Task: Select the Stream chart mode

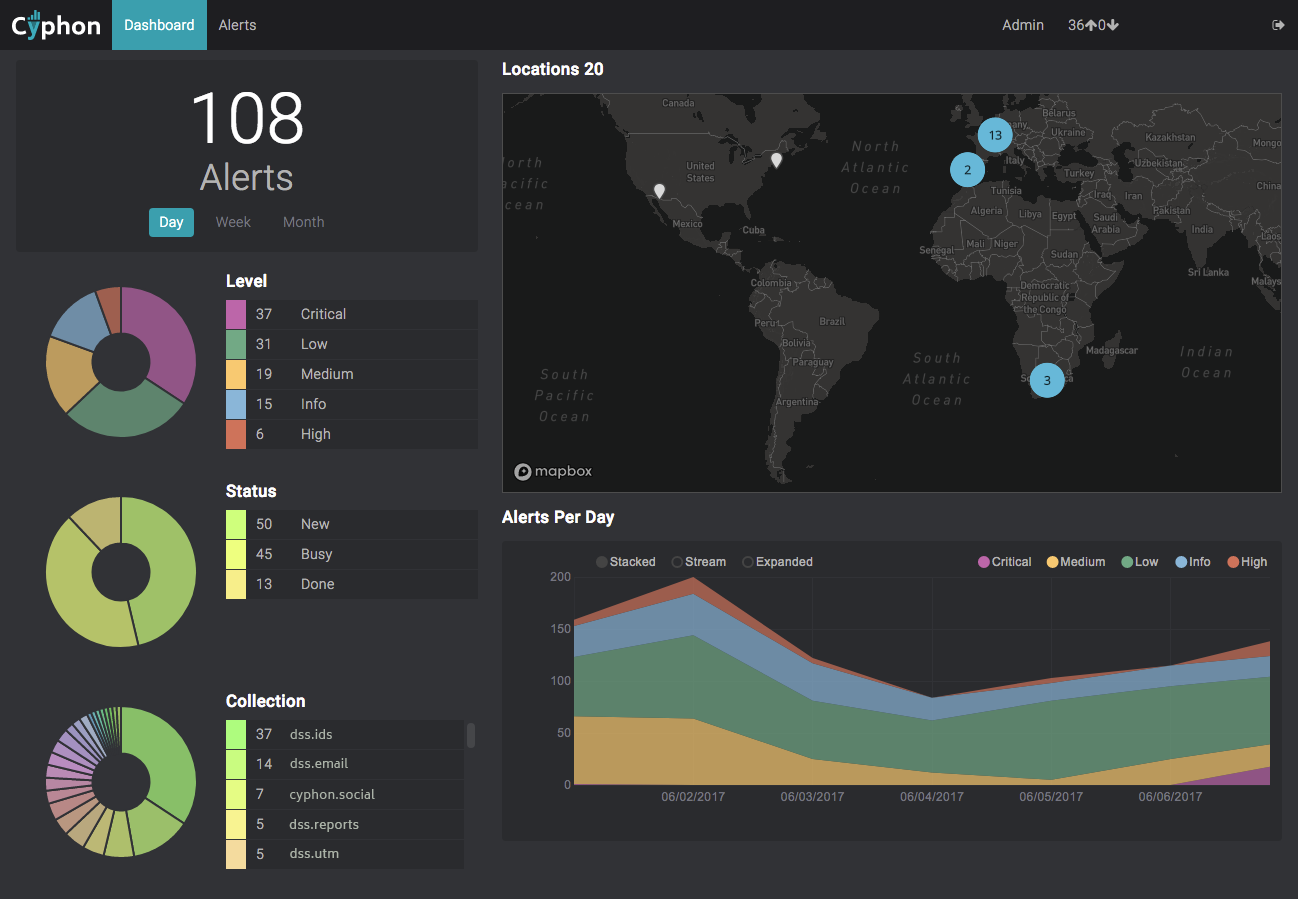Action: click(x=698, y=562)
